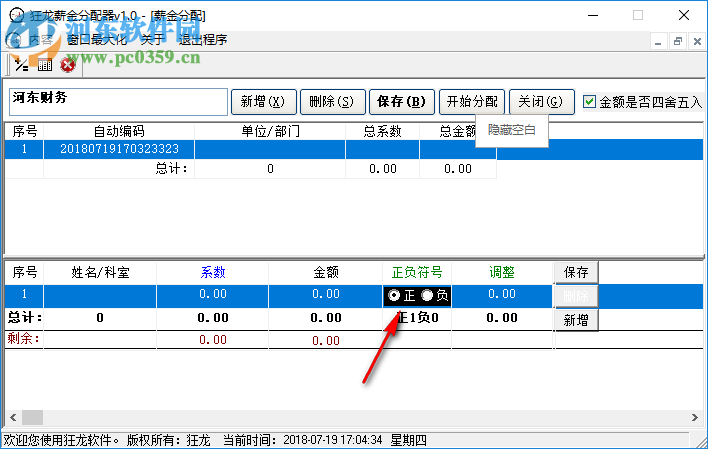This screenshot has height=449, width=708.
Task: Click the horizontal scrollbar thumb
Action: tap(33, 417)
